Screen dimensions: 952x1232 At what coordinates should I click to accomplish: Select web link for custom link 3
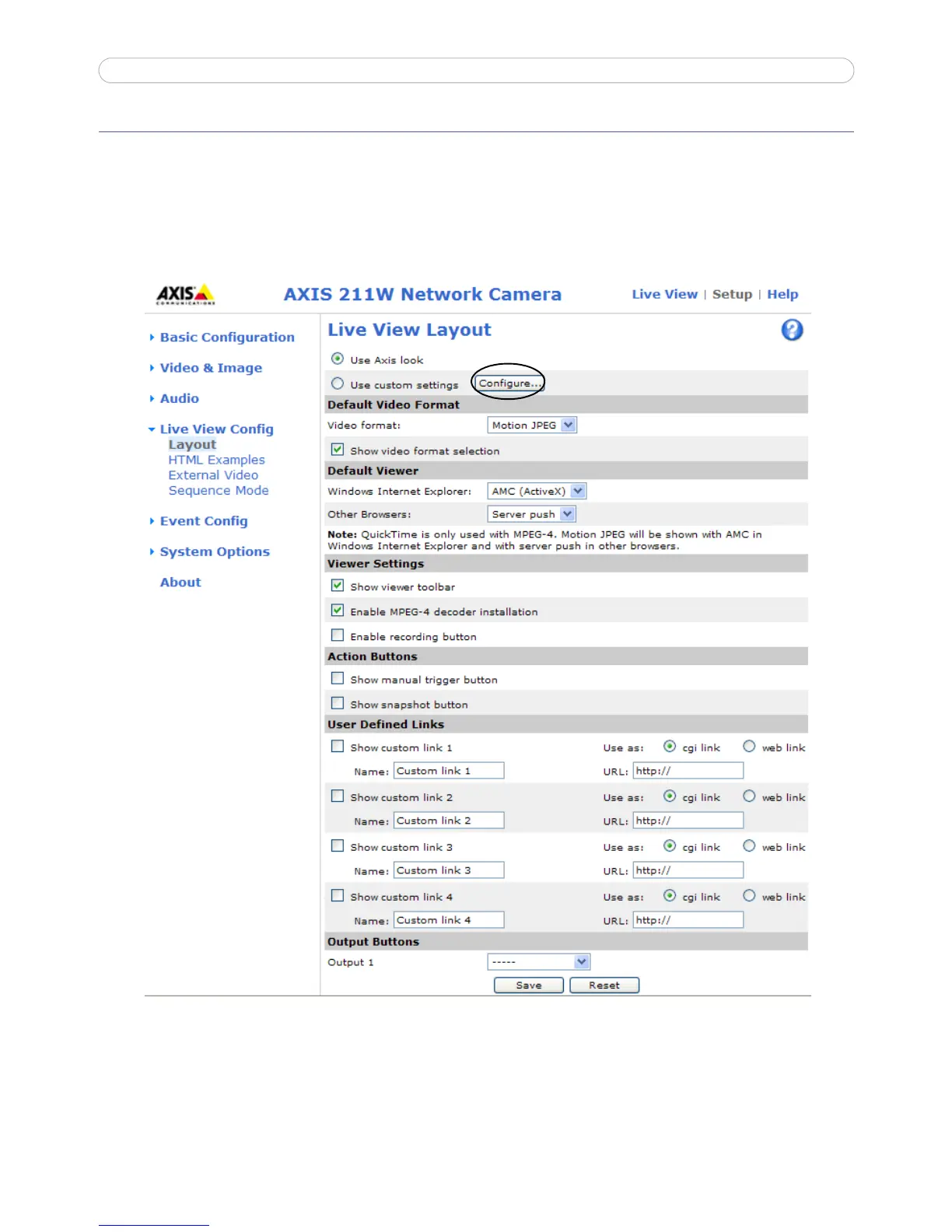pos(749,845)
